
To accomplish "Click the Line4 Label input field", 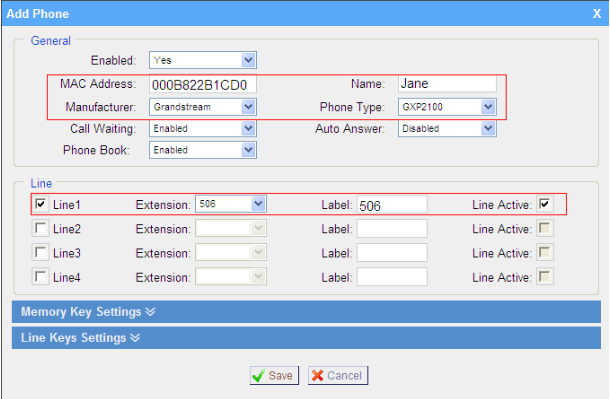I will tap(392, 277).
